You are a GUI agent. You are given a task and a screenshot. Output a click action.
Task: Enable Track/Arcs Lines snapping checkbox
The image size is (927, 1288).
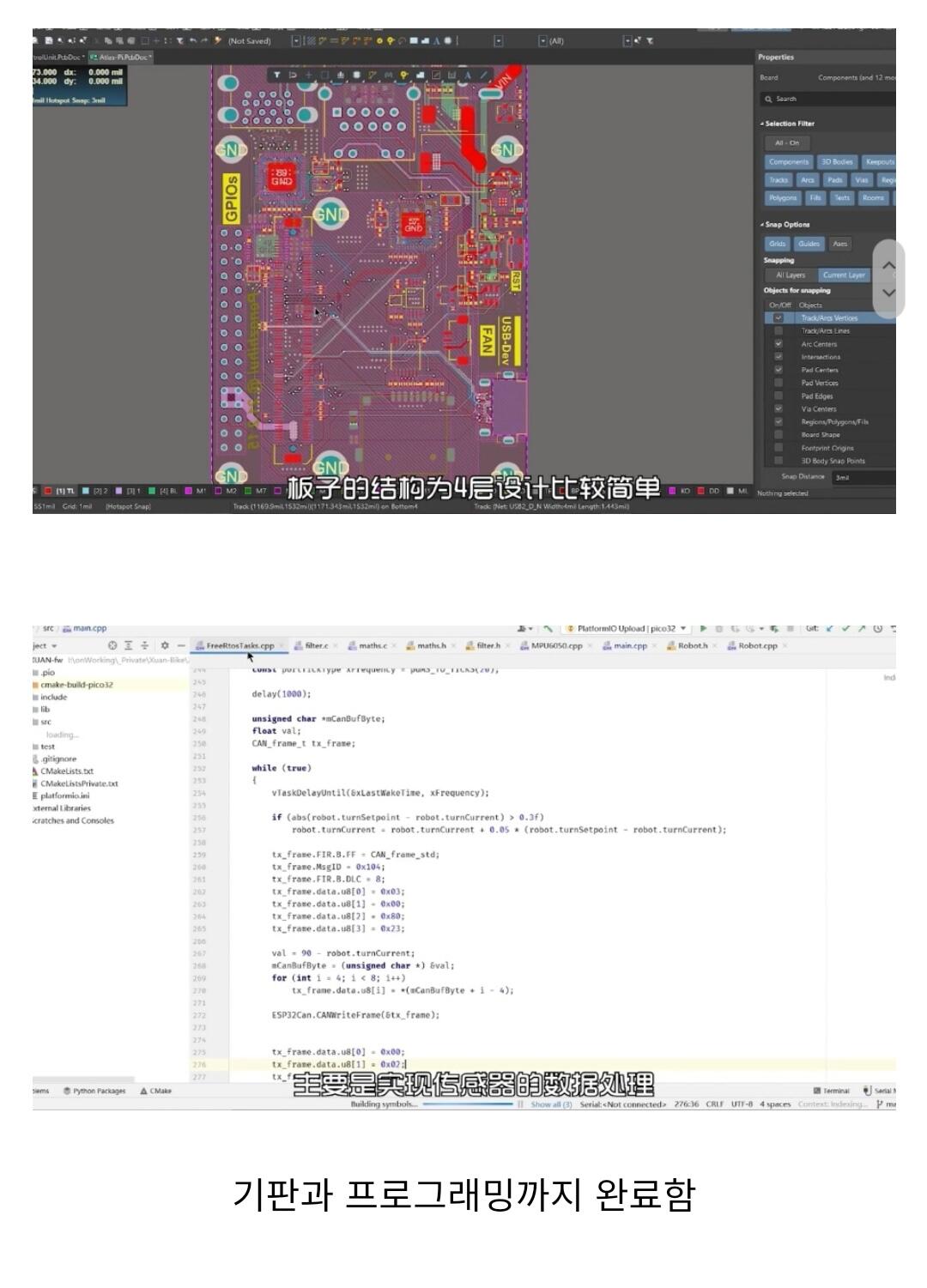(x=779, y=331)
